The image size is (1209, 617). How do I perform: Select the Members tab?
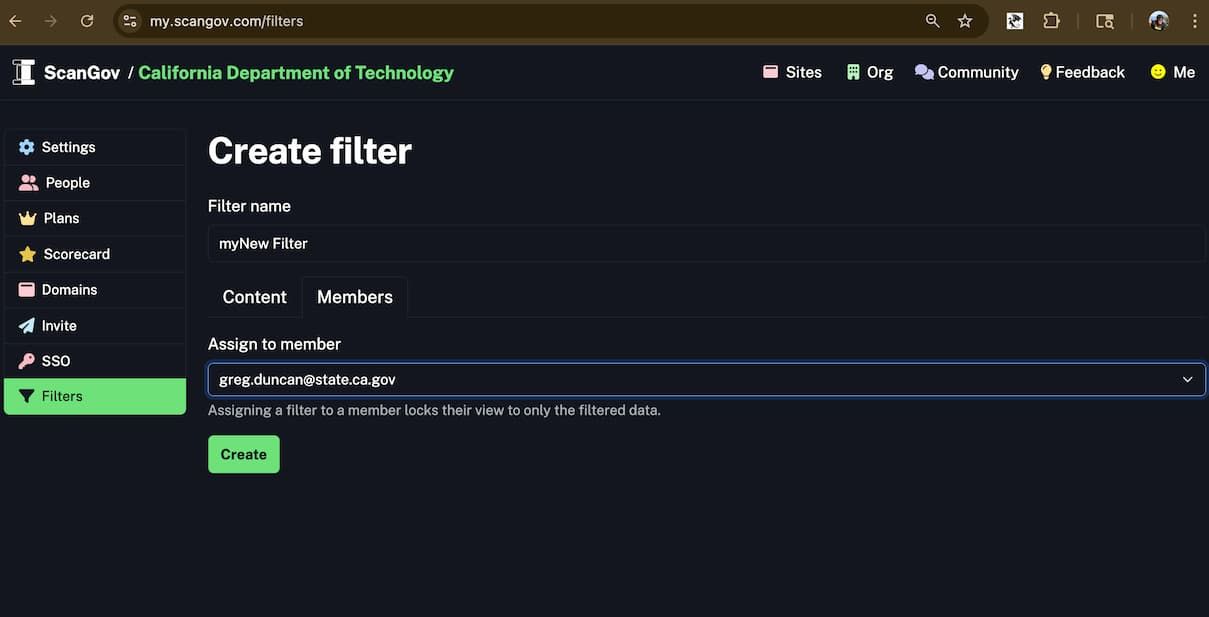coord(354,296)
